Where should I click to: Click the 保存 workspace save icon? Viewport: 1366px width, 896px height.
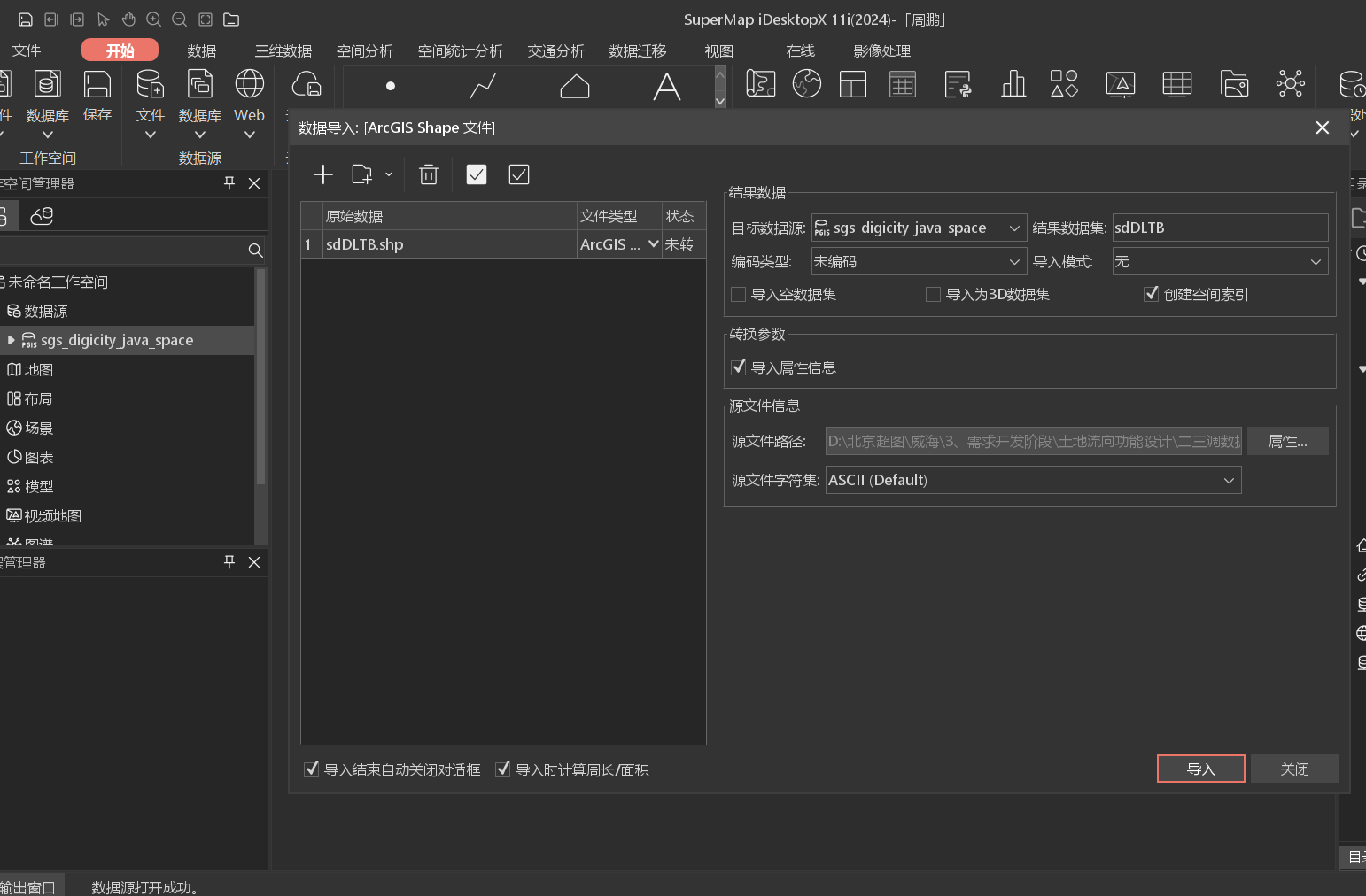(x=97, y=84)
